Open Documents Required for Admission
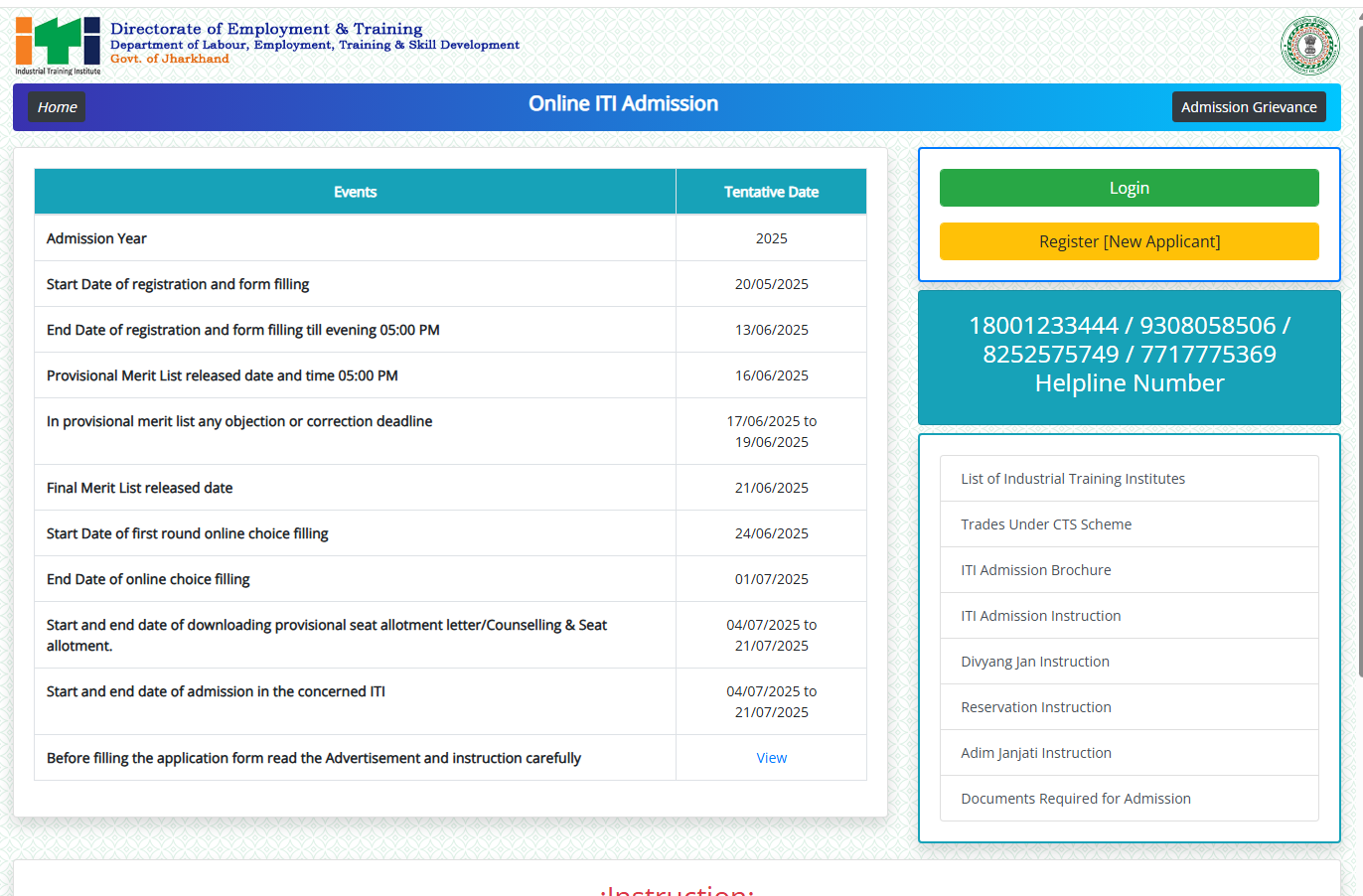The height and width of the screenshot is (896, 1363). pos(1075,799)
